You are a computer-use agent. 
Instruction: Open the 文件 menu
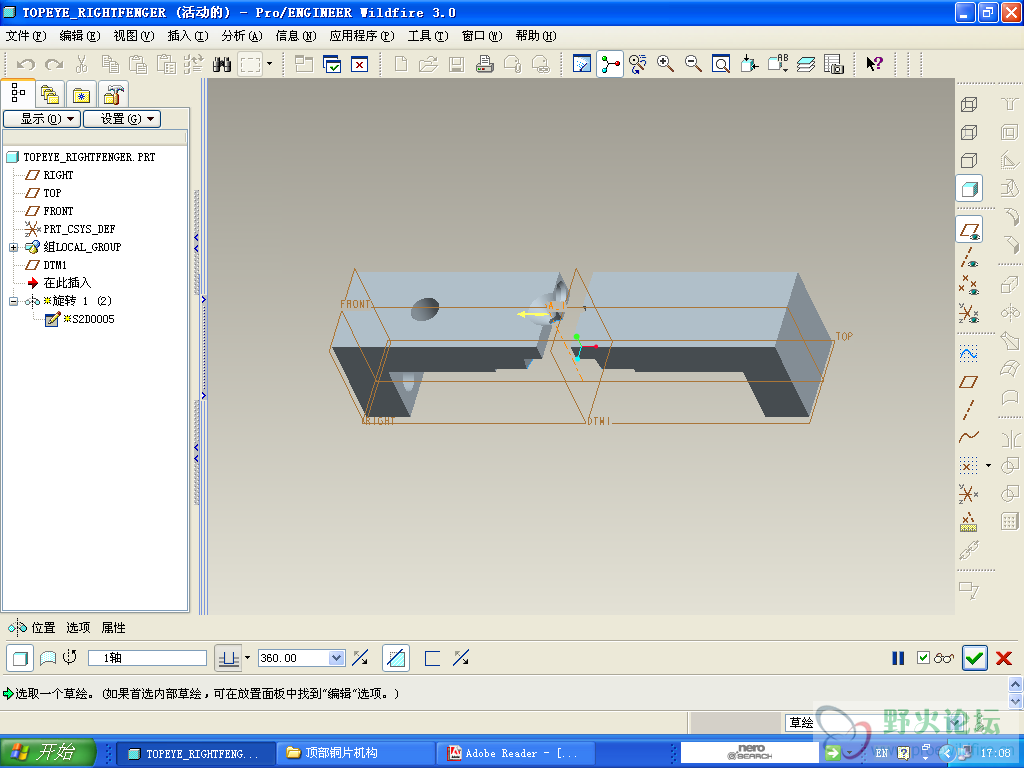click(26, 36)
